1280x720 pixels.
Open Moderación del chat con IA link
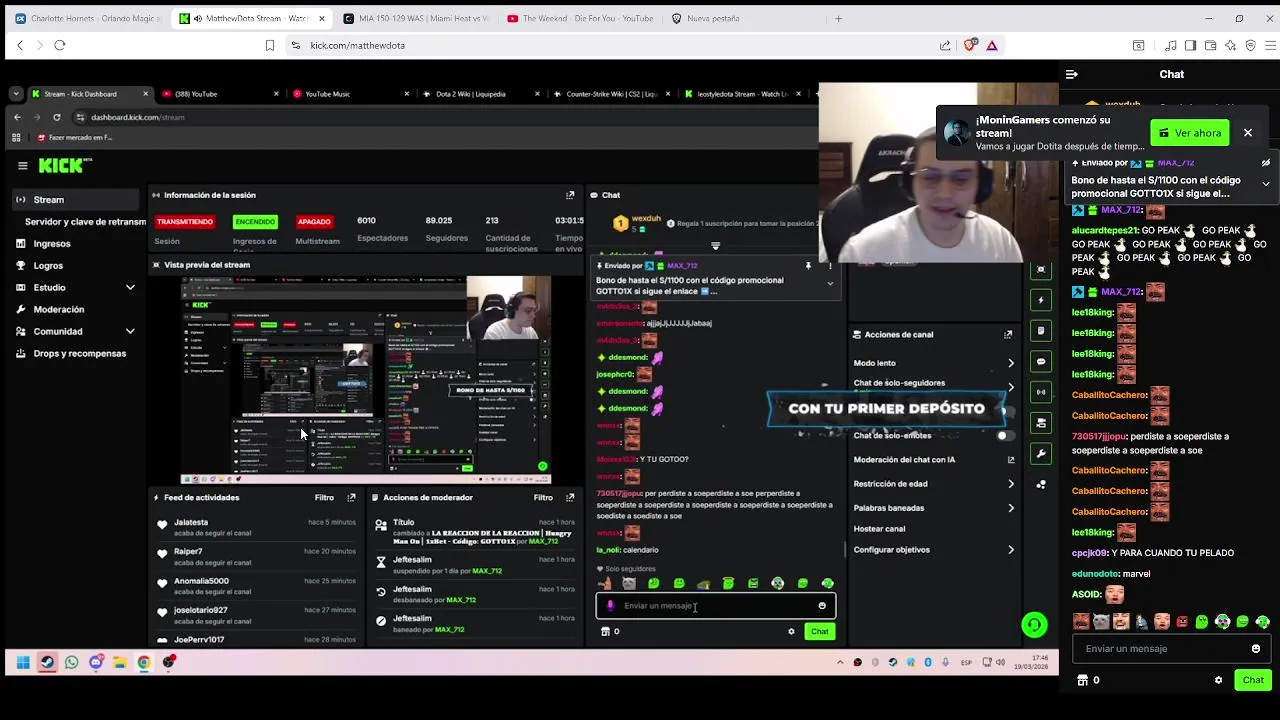pos(933,460)
